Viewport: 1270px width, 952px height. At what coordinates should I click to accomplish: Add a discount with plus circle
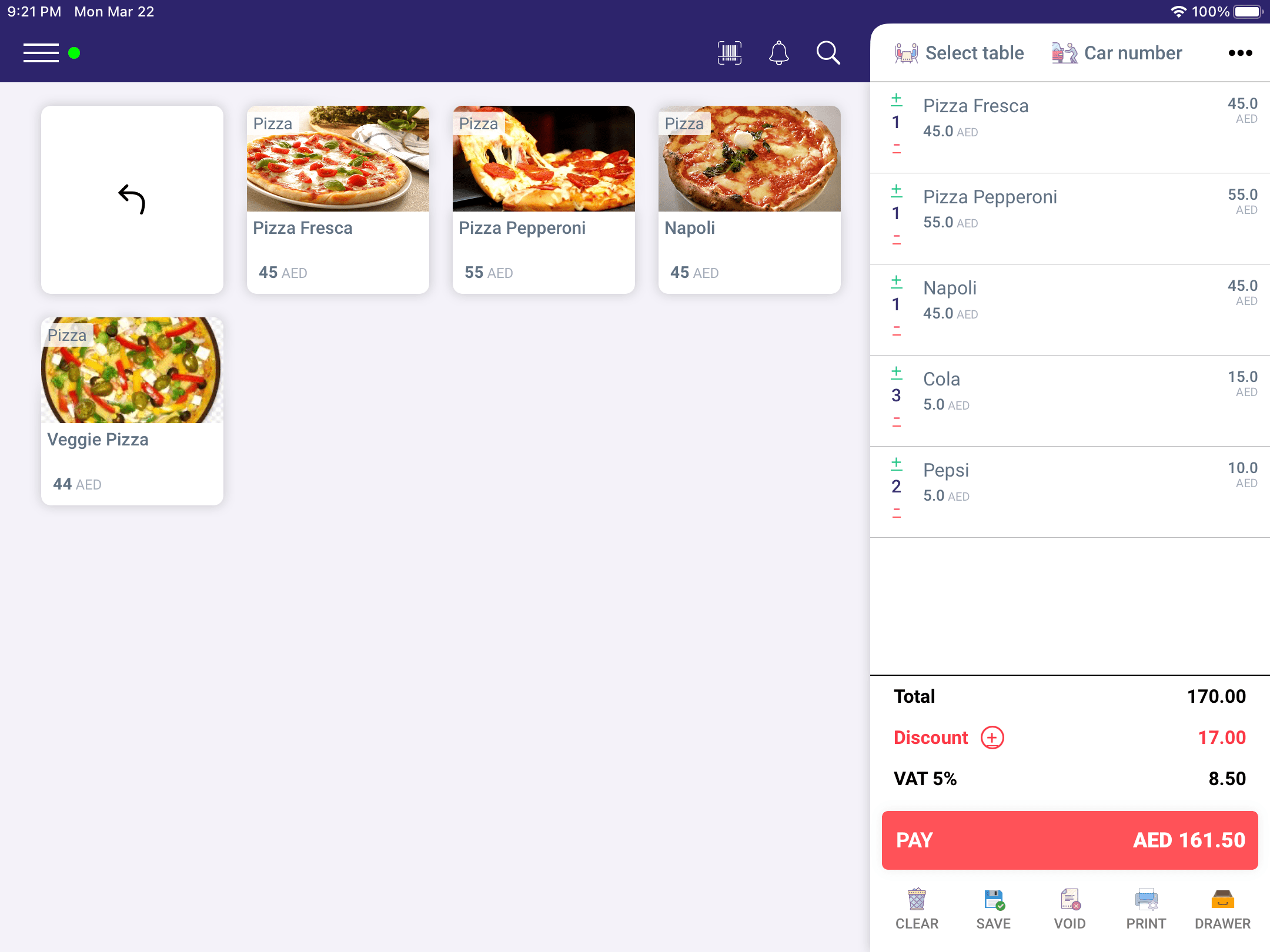click(x=992, y=738)
